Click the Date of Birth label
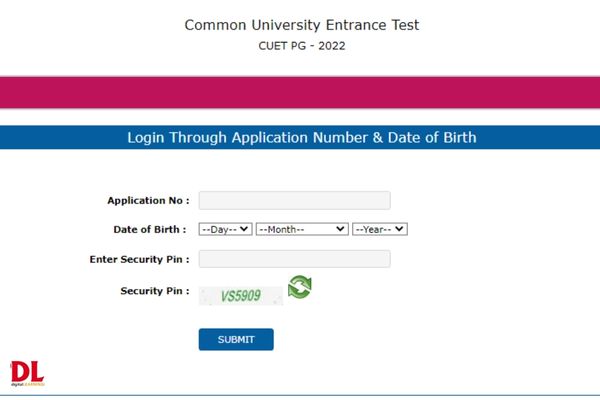600x400 pixels. pyautogui.click(x=150, y=230)
